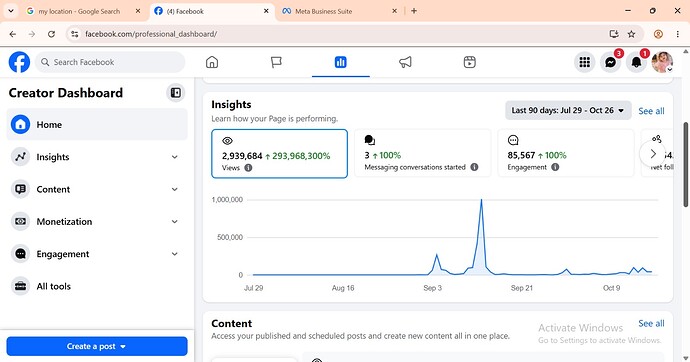Open the account profile picture menu

pyautogui.click(x=662, y=62)
